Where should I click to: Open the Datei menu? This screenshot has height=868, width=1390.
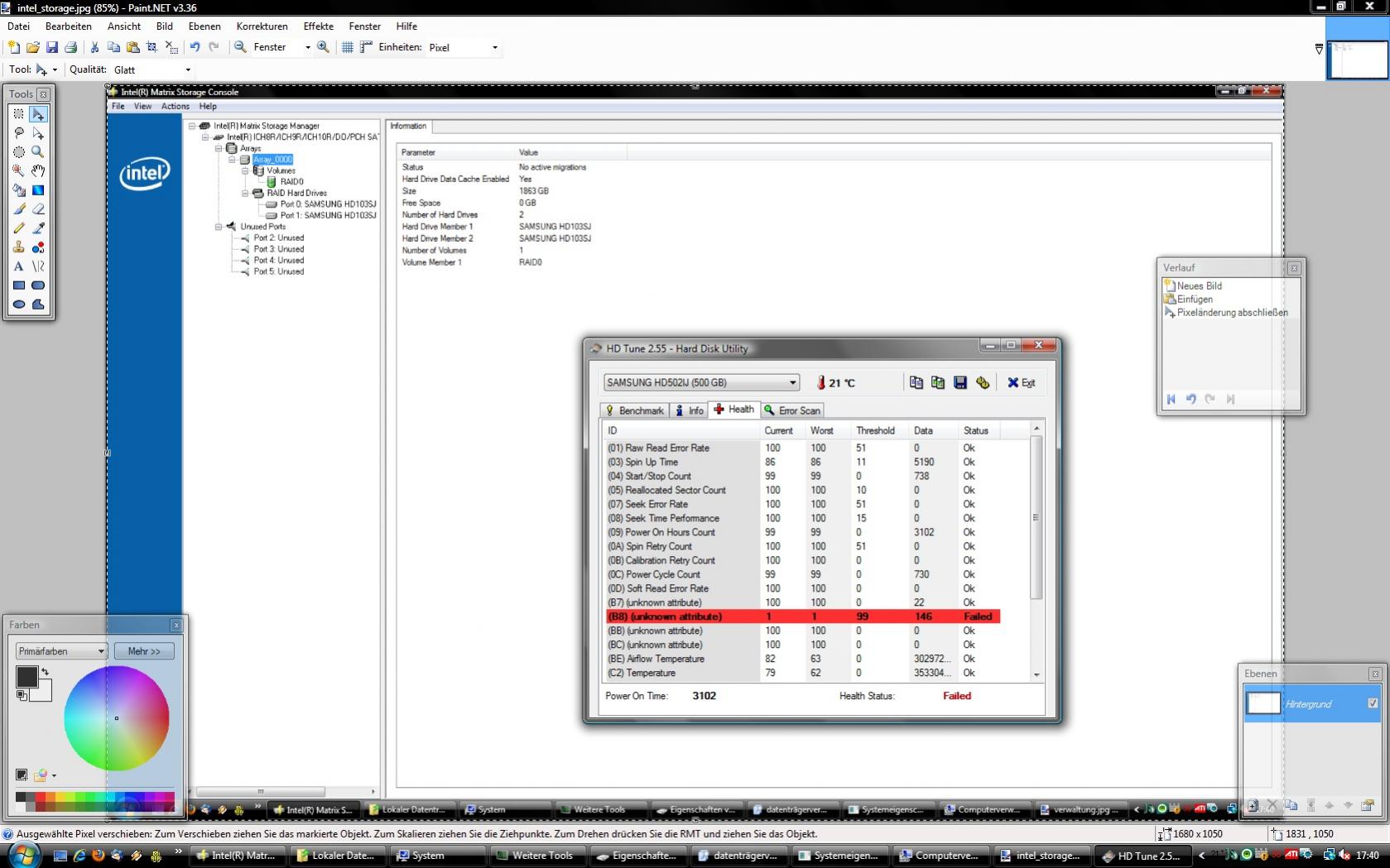[x=18, y=26]
